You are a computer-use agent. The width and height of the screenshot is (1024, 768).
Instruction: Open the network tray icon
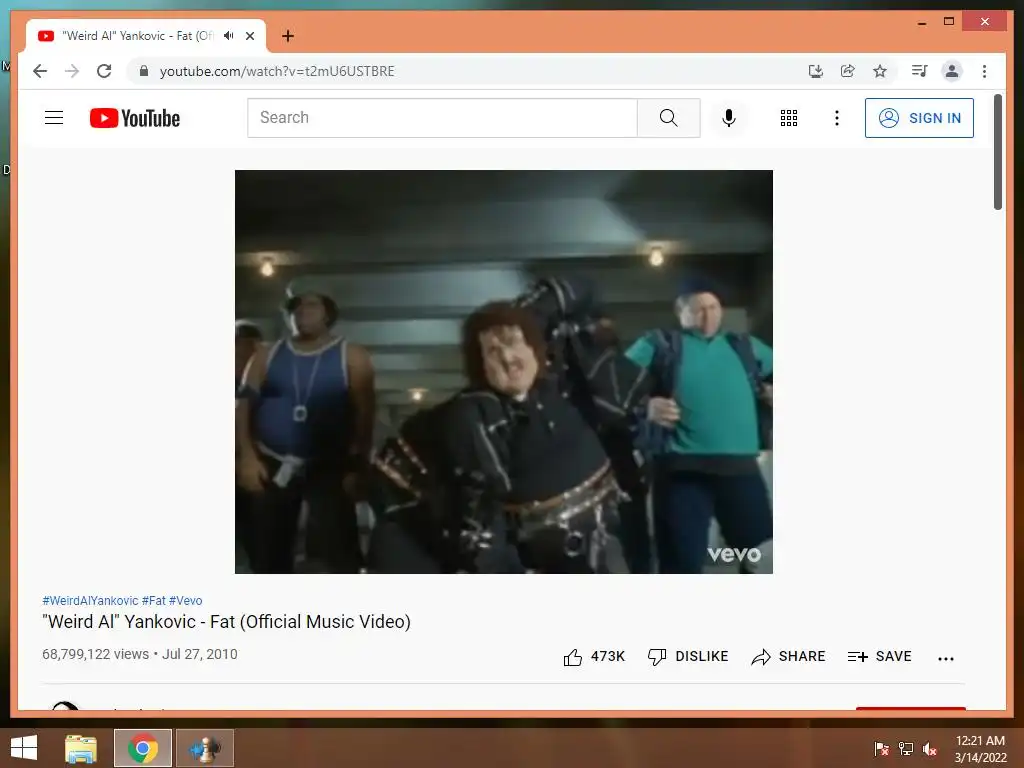906,749
